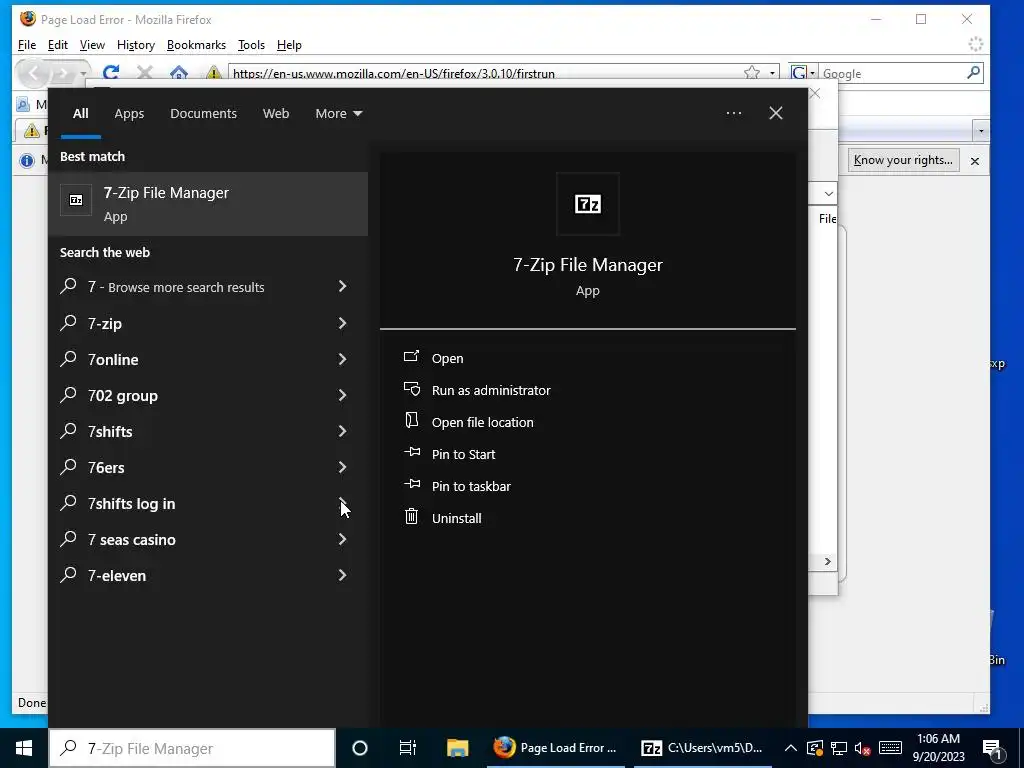Click the Uninstall trash can icon

pos(411,517)
